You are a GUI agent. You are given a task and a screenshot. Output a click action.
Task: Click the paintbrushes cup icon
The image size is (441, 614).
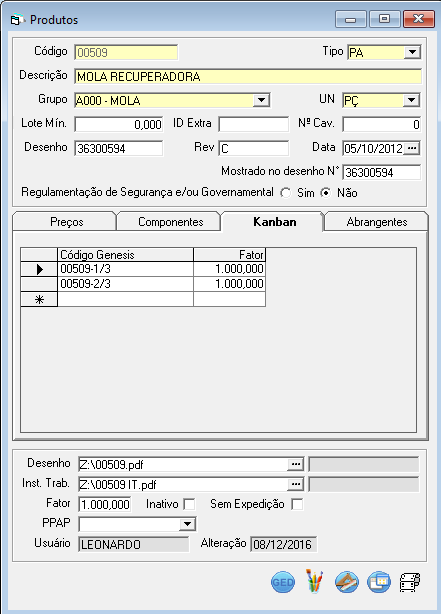(314, 581)
